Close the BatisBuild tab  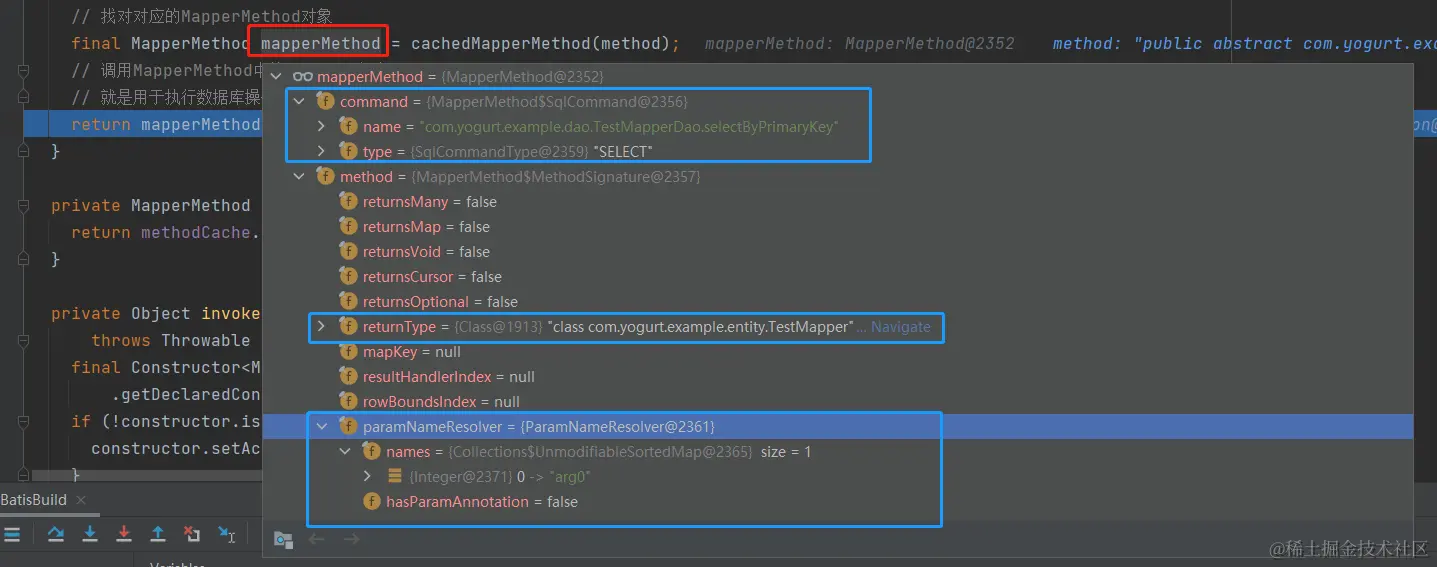click(x=81, y=500)
